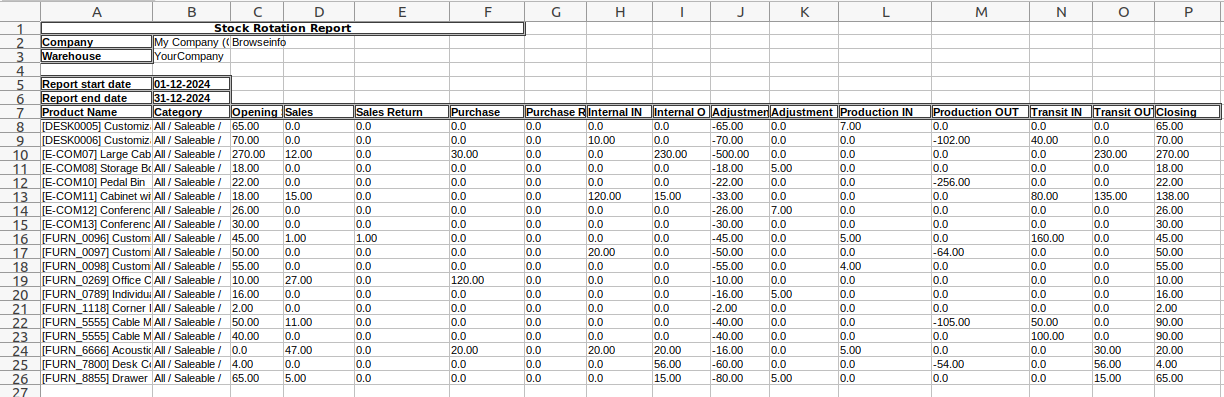Select row 15 header
This screenshot has width=1224, height=397.
tap(20, 224)
